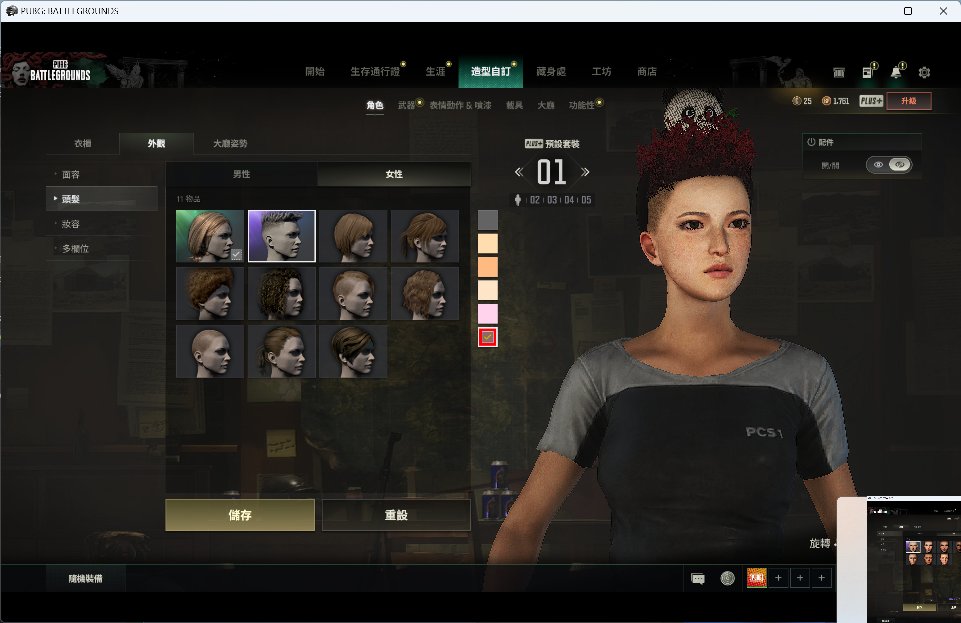961x623 pixels.
Task: Click the 隨機裝備 button
Action: click(x=85, y=578)
